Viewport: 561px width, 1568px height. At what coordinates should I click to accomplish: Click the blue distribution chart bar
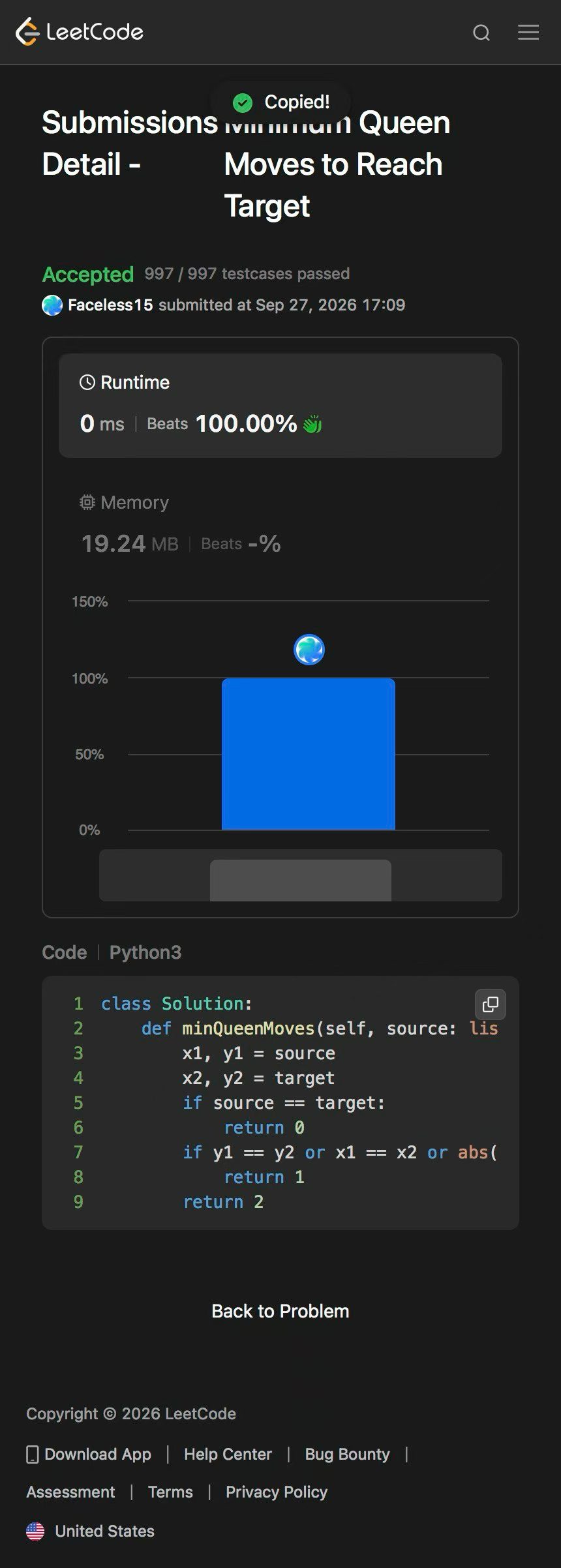point(309,754)
